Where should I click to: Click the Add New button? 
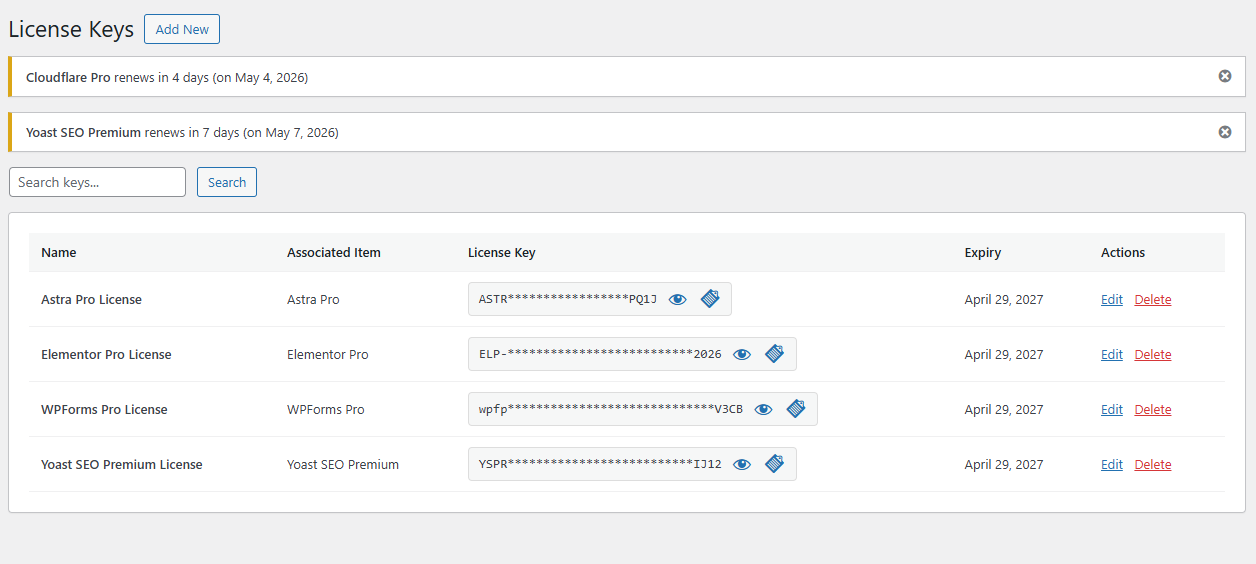182,29
